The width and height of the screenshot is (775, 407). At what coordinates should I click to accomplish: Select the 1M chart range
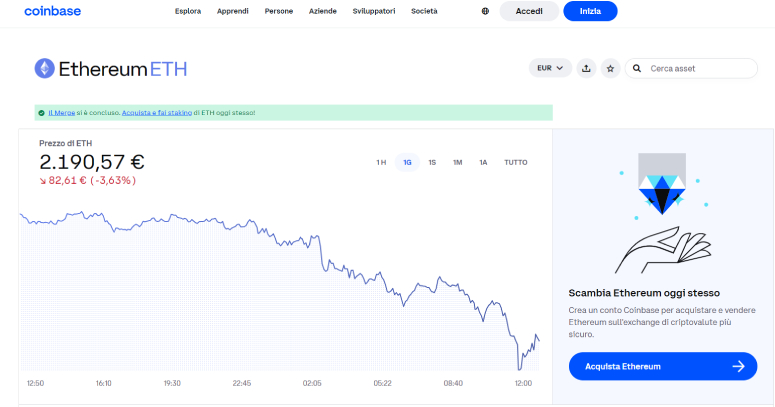pos(458,162)
